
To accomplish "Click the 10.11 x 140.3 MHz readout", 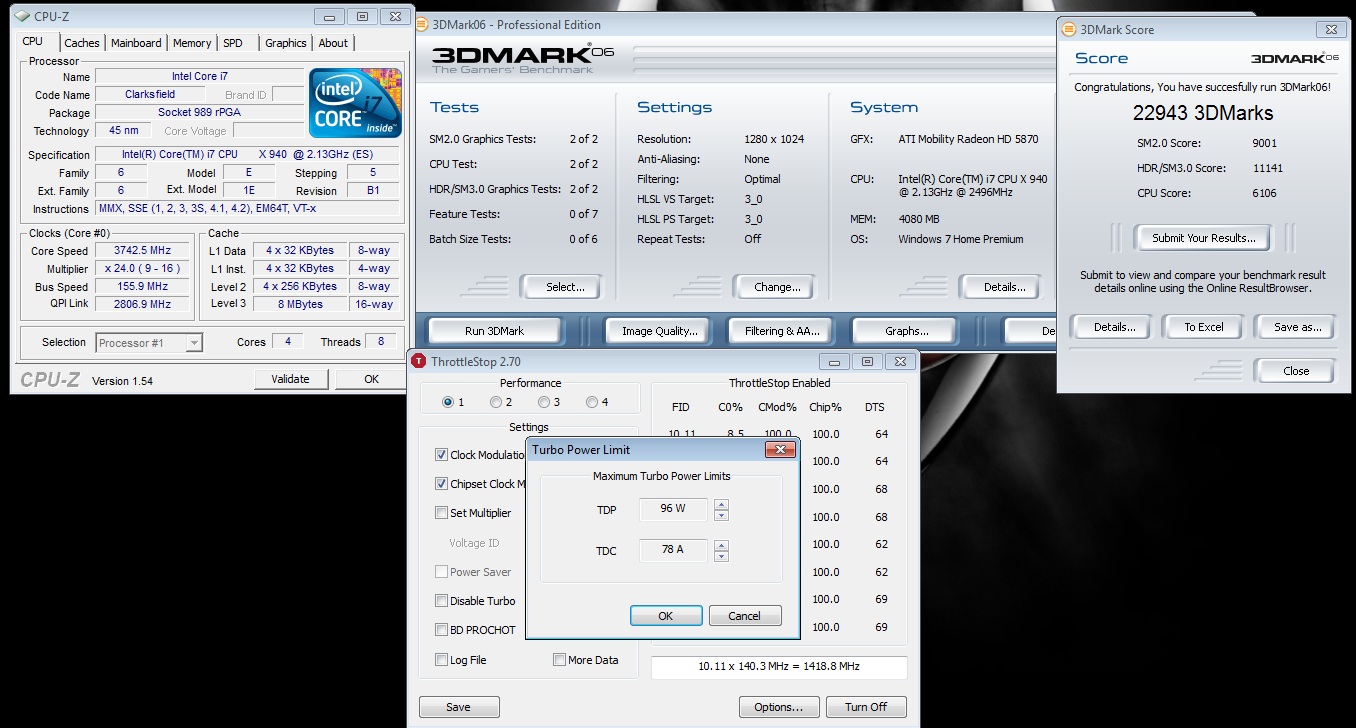I will (x=779, y=666).
